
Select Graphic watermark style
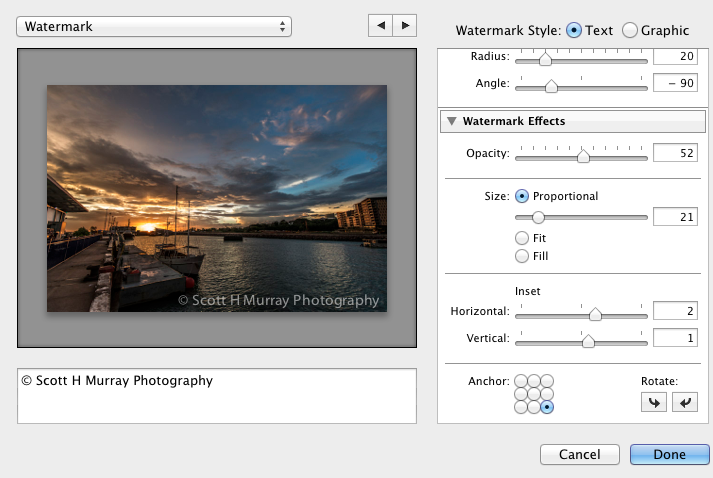[x=630, y=30]
